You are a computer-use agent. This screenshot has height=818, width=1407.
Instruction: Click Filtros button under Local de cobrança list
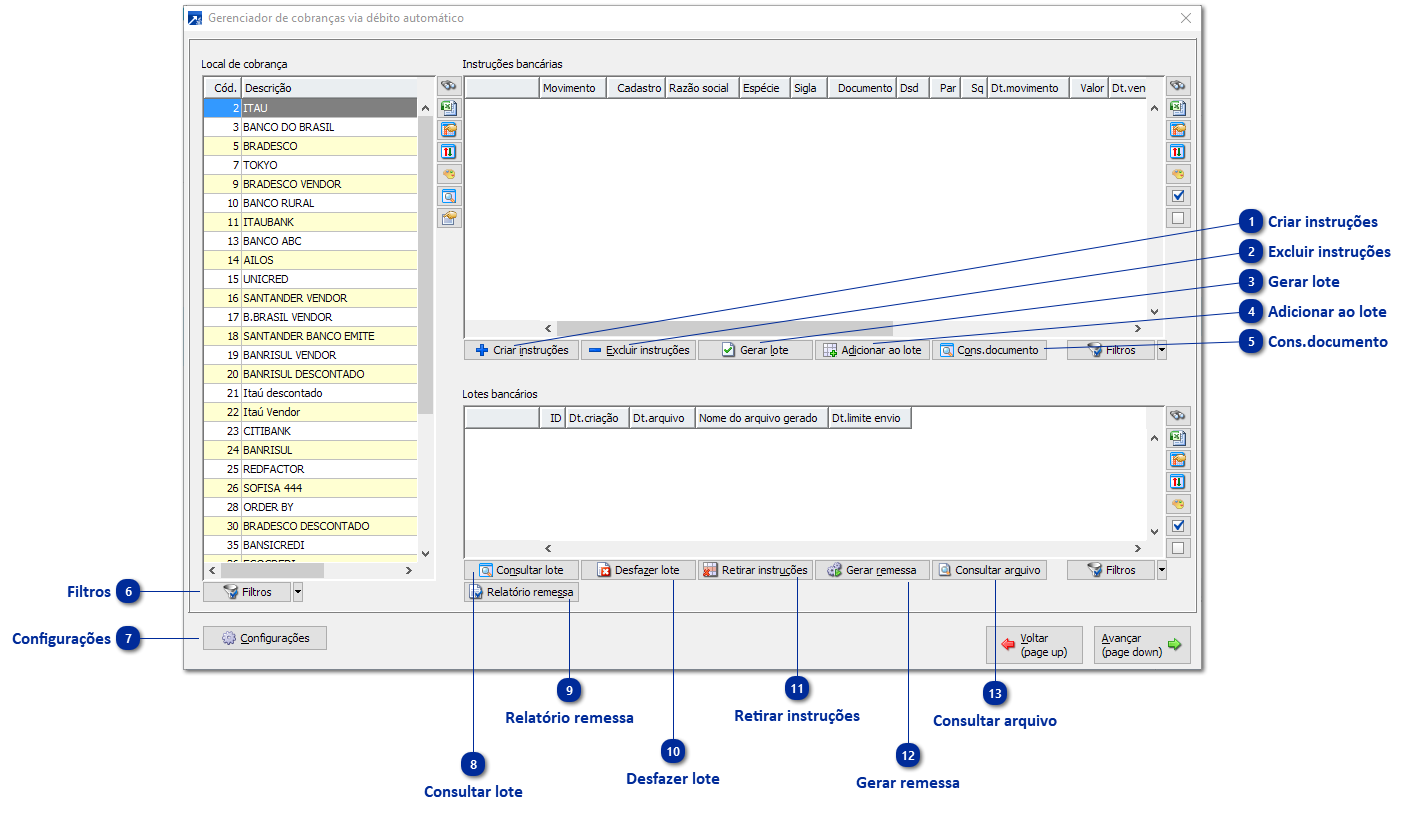tap(246, 592)
